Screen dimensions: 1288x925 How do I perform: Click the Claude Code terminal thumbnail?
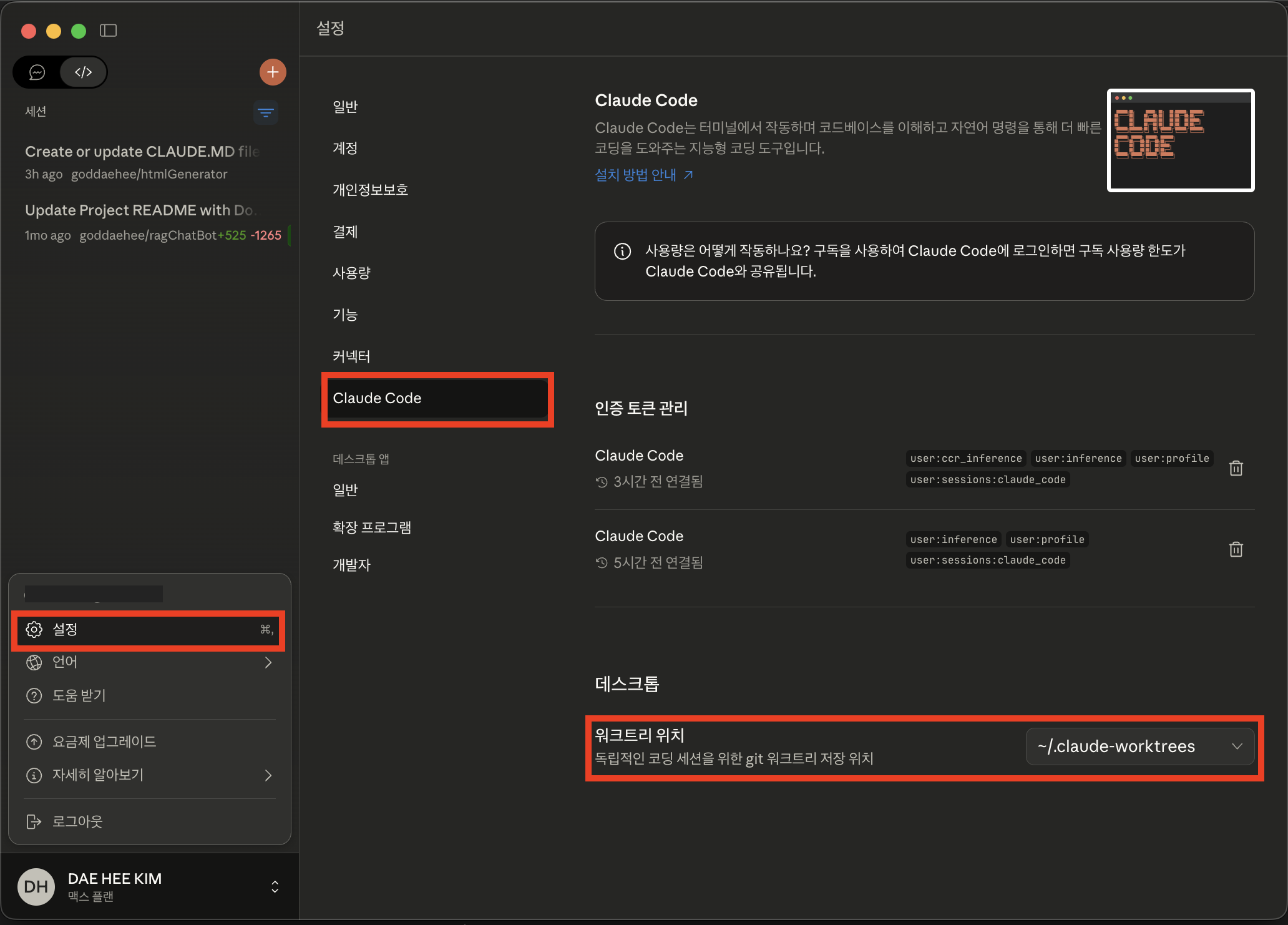tap(1180, 140)
